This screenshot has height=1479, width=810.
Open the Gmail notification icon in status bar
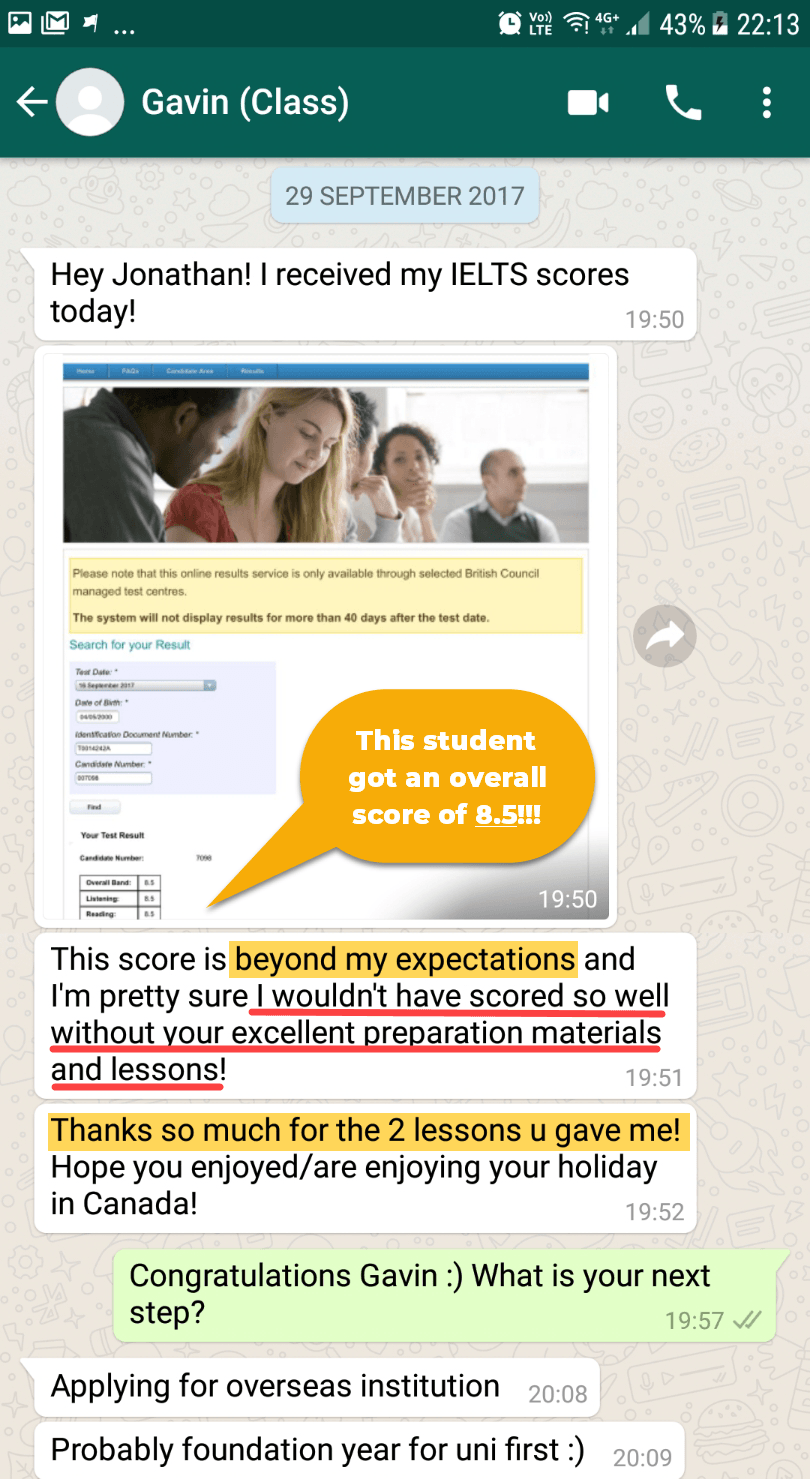[54, 23]
